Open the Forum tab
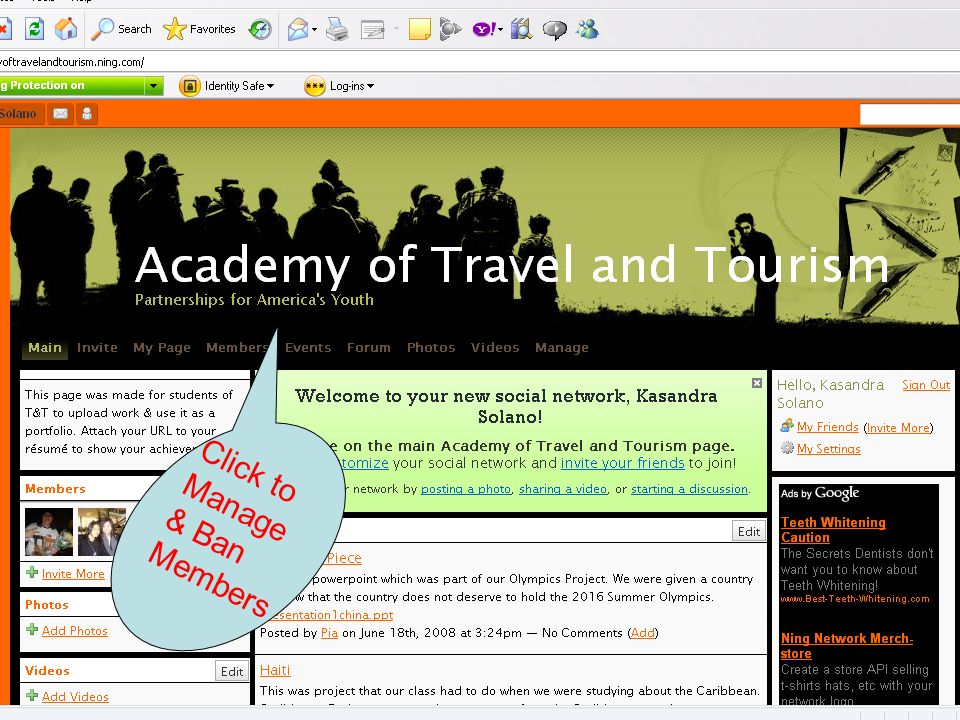Viewport: 960px width, 720px height. click(369, 348)
